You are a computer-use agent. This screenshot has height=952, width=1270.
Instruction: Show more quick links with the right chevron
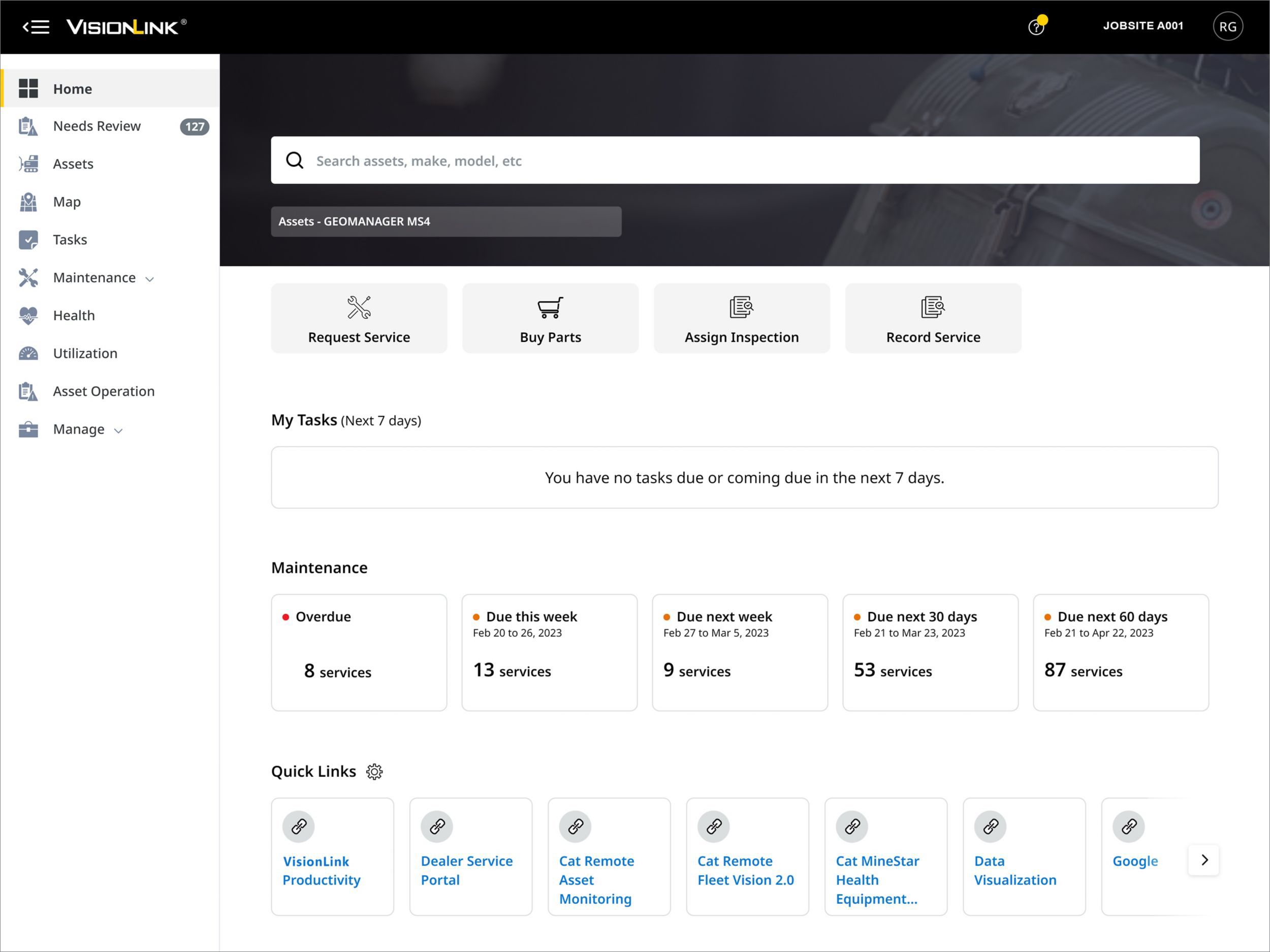(x=1203, y=860)
